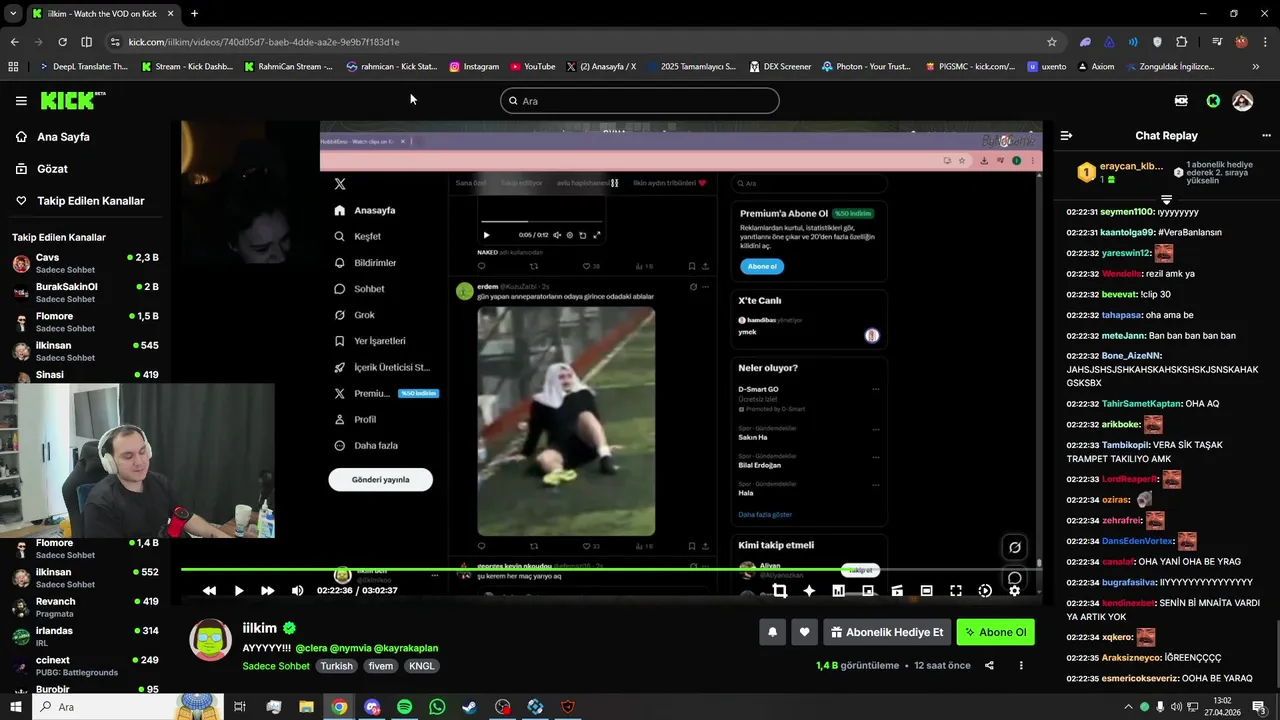Open Revanch channel in sidebar
The image size is (1280, 720).
point(85,607)
